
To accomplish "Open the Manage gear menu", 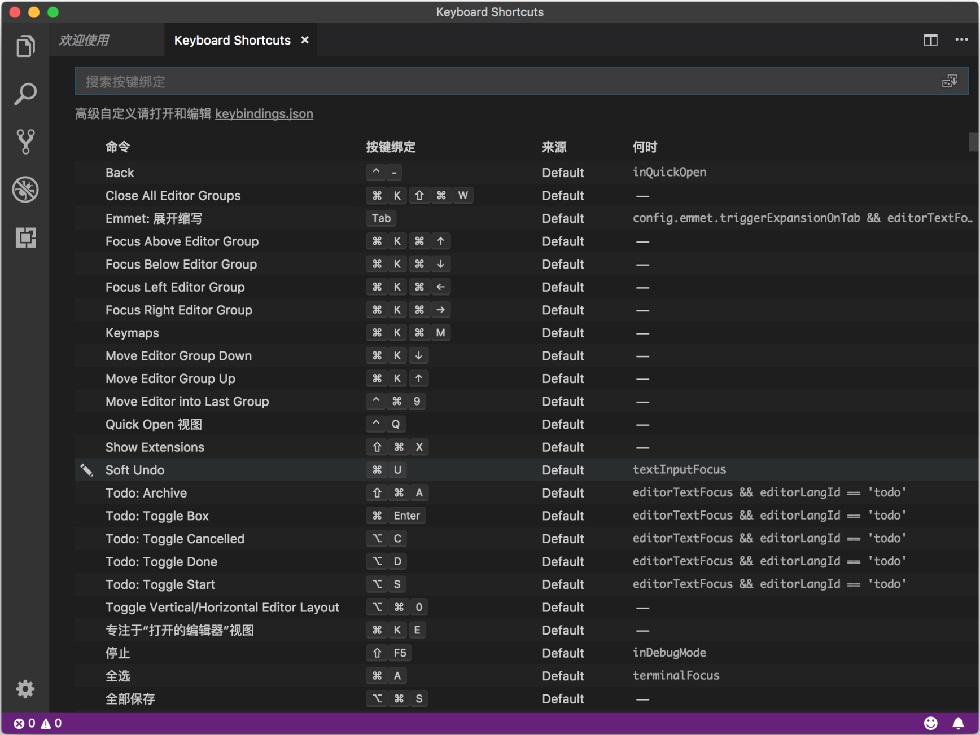I will [25, 689].
